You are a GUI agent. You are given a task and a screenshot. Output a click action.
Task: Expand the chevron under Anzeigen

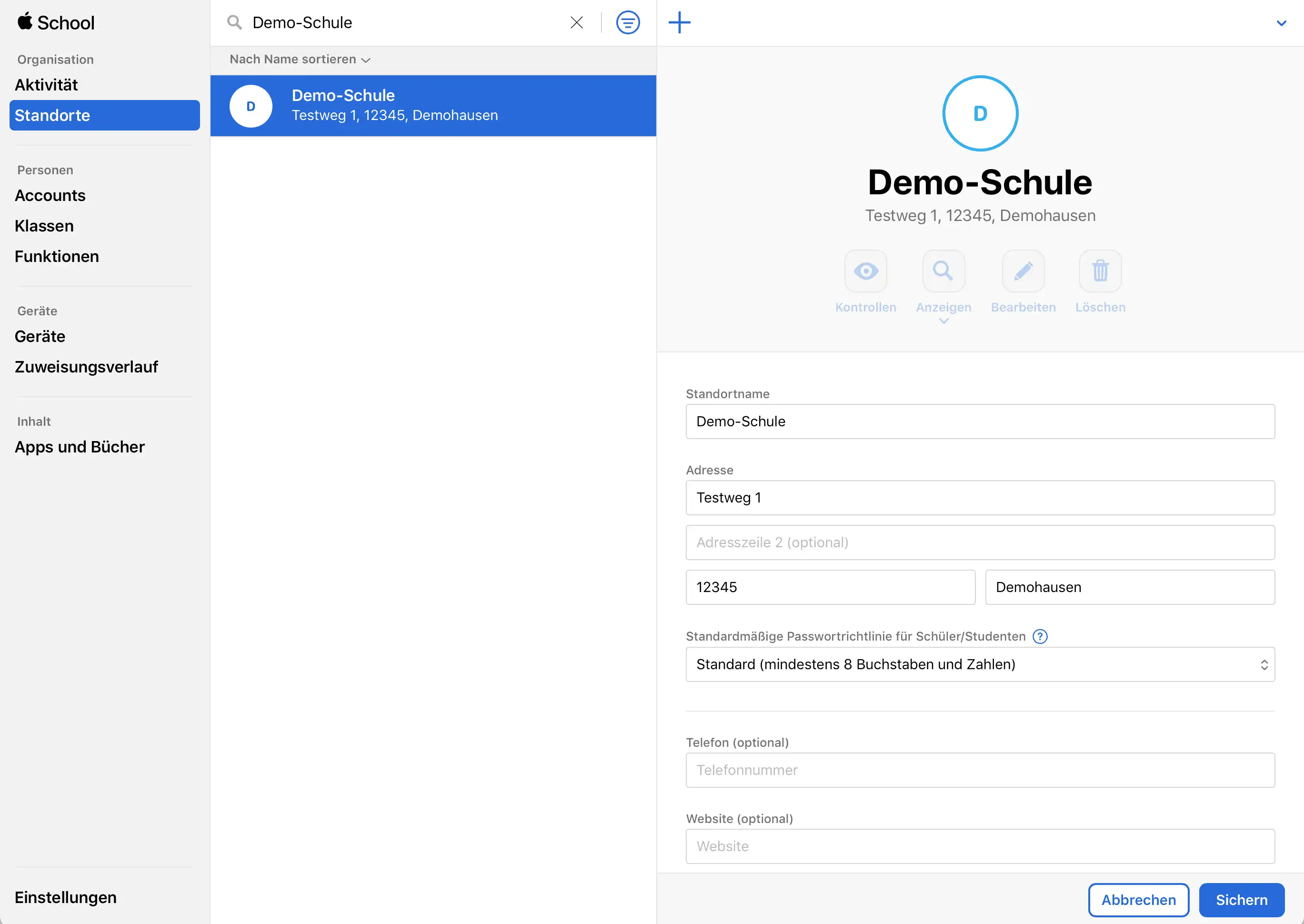pos(944,321)
